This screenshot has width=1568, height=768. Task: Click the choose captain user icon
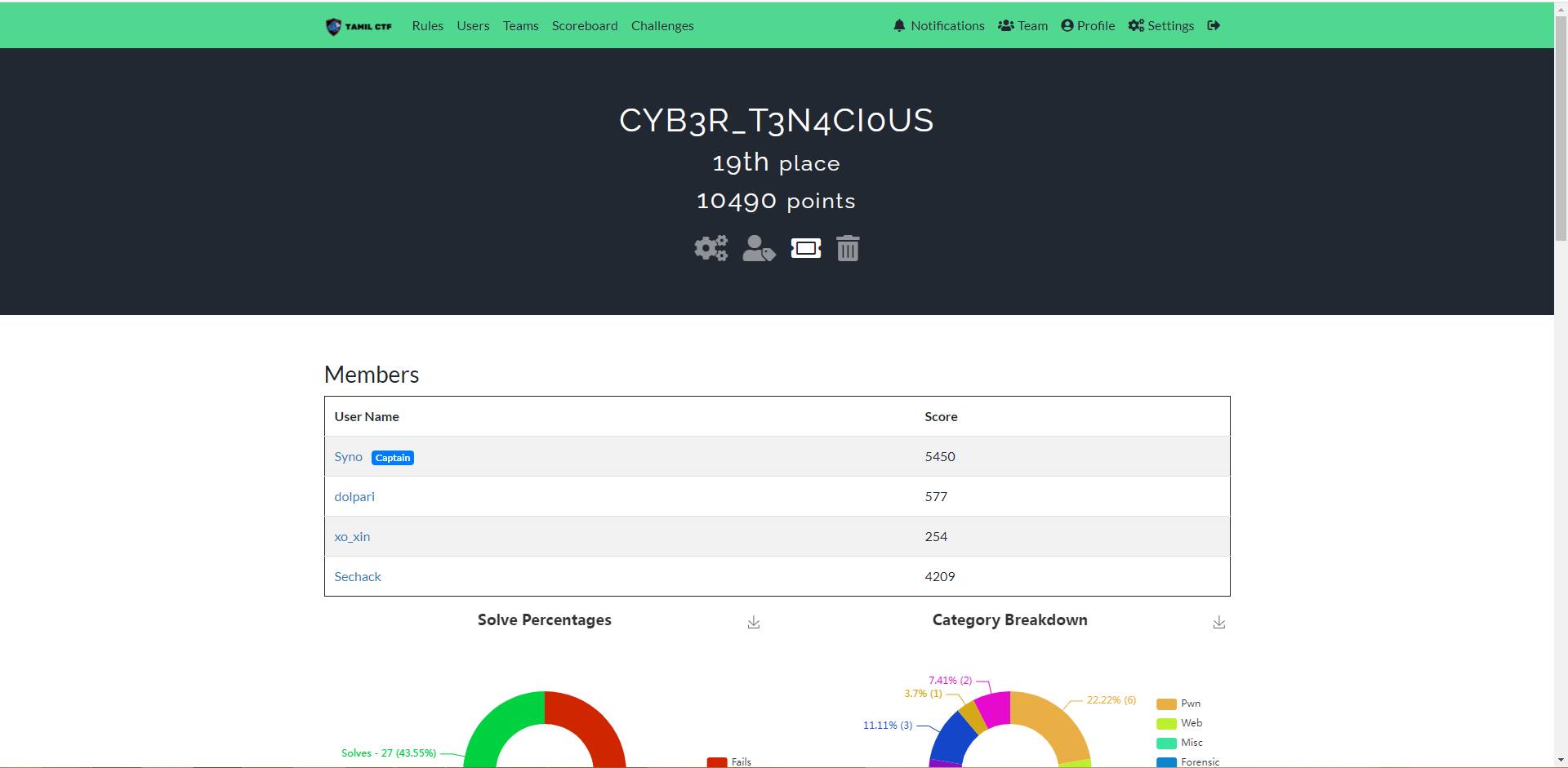[x=759, y=248]
